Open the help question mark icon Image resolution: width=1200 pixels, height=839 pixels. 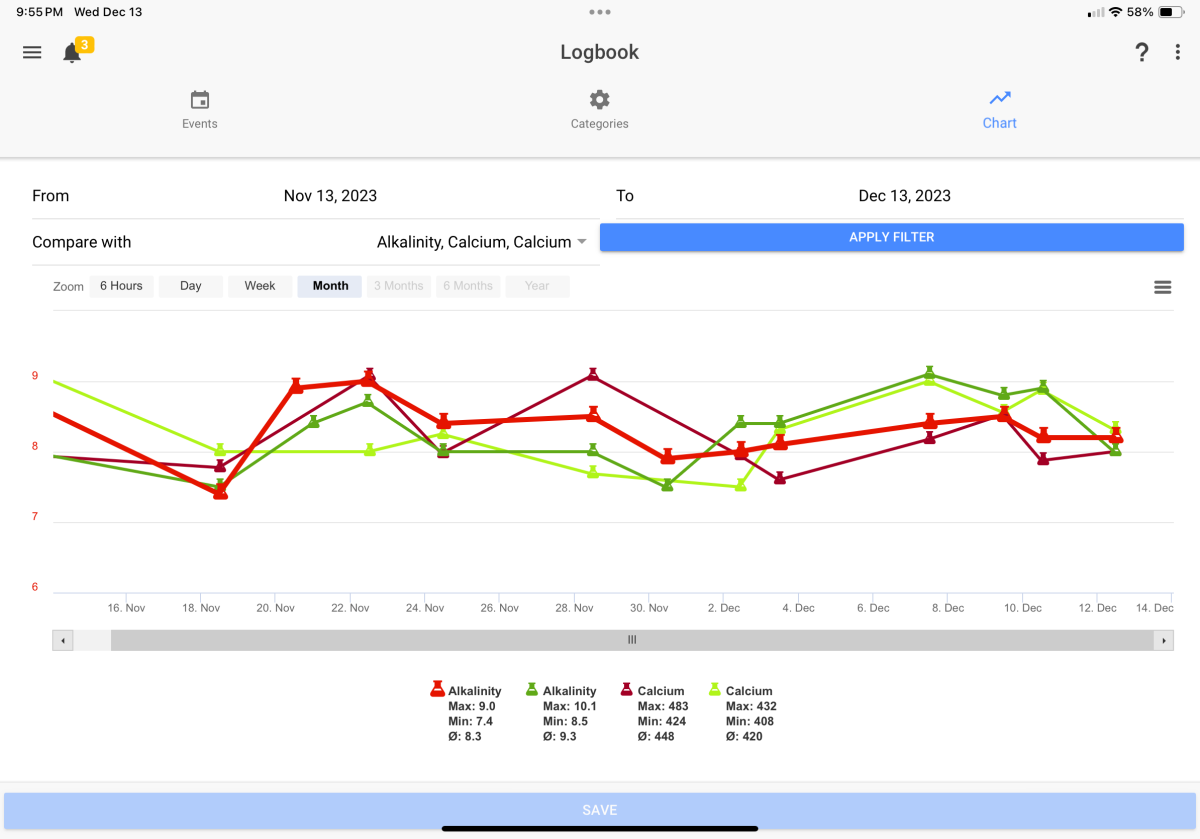pos(1141,53)
